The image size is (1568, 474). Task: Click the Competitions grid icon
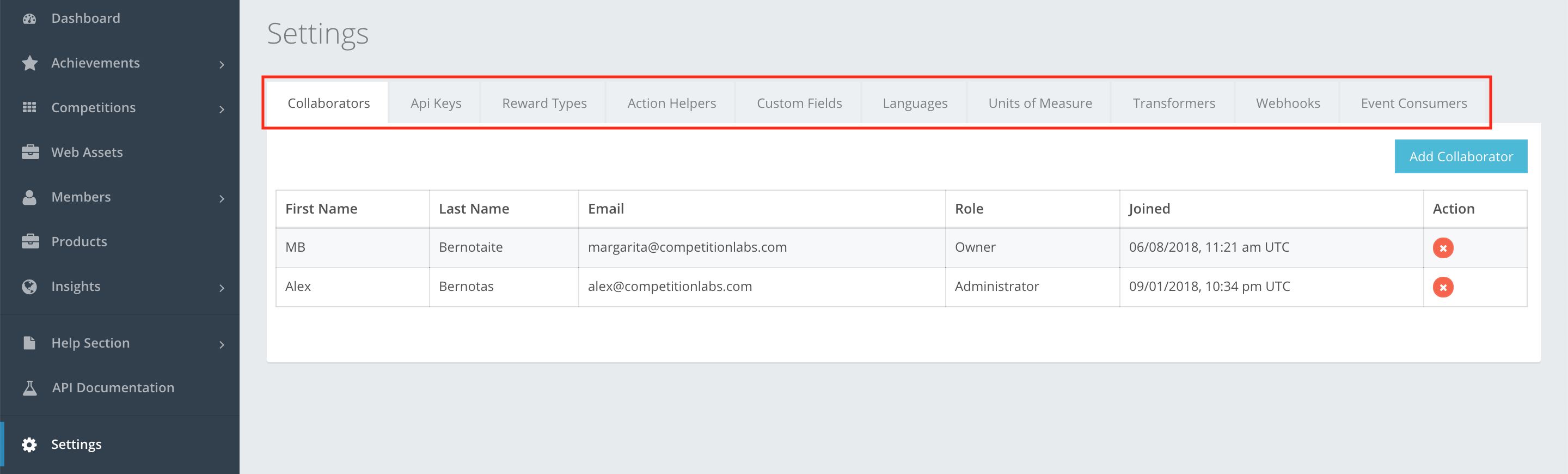(29, 108)
